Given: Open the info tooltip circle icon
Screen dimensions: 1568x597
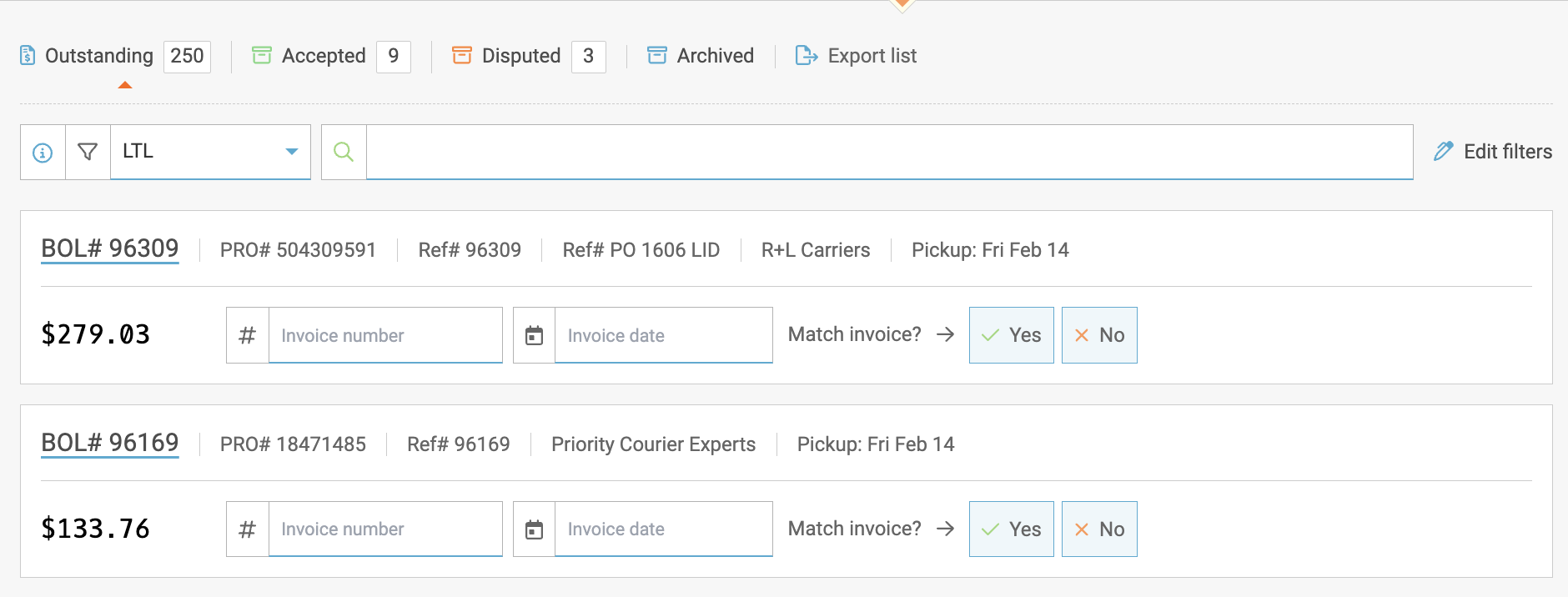Looking at the screenshot, I should 43,152.
